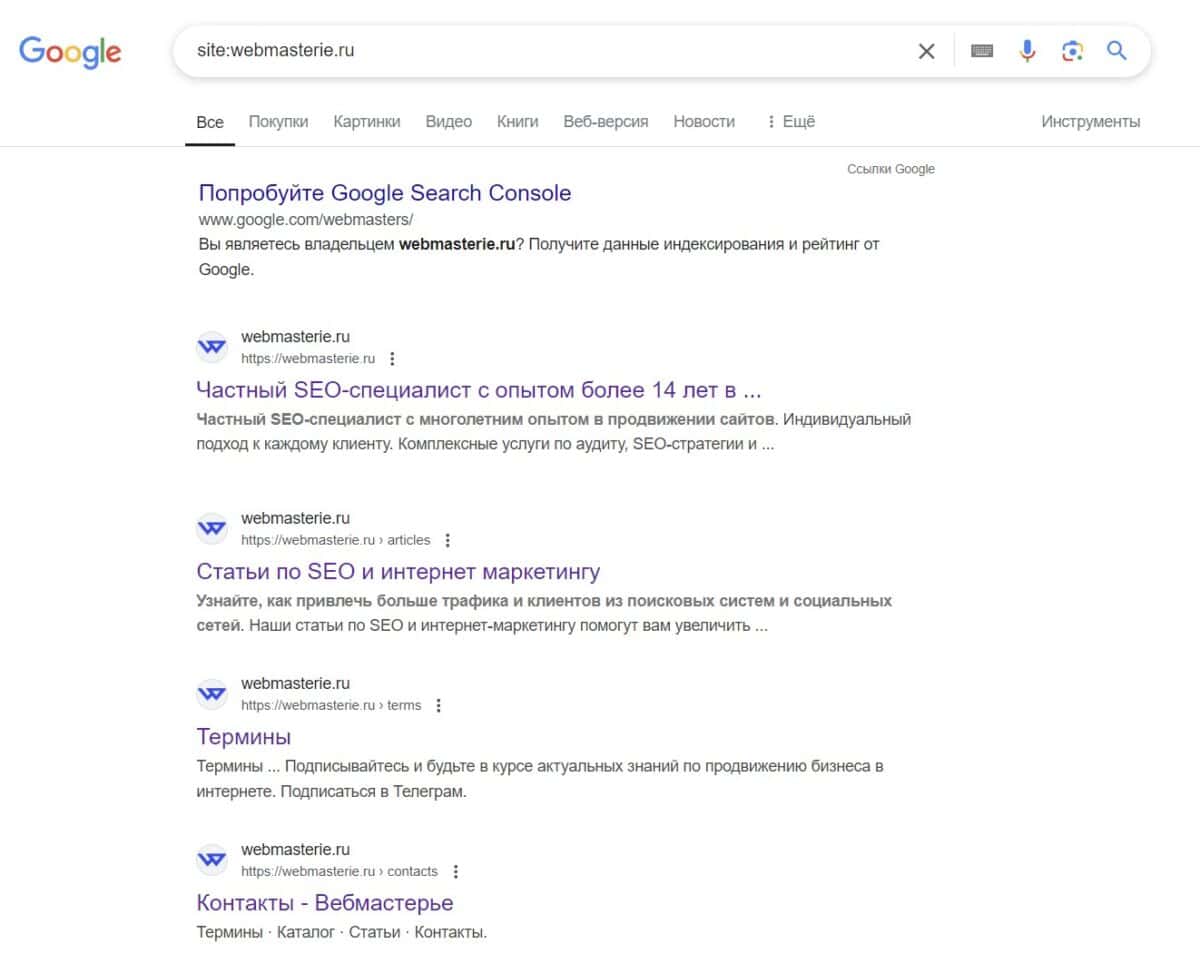
Task: Open the Инструменты menu
Action: coord(1089,121)
